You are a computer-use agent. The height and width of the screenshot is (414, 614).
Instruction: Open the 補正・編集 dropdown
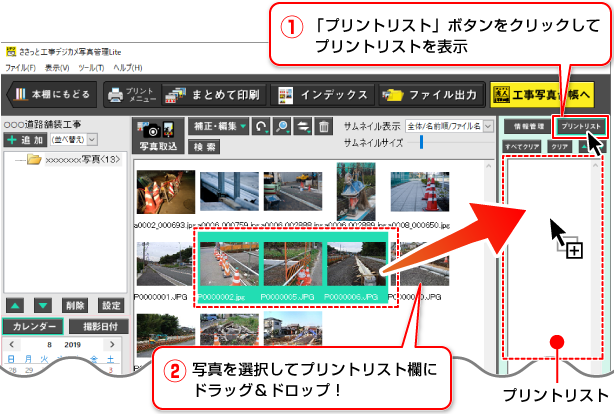219,127
